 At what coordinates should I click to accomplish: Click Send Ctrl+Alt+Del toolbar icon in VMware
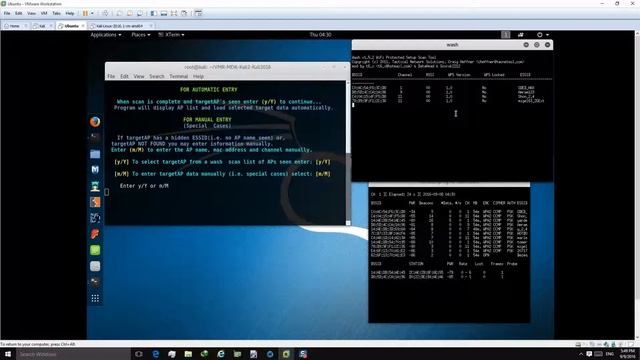106,13
